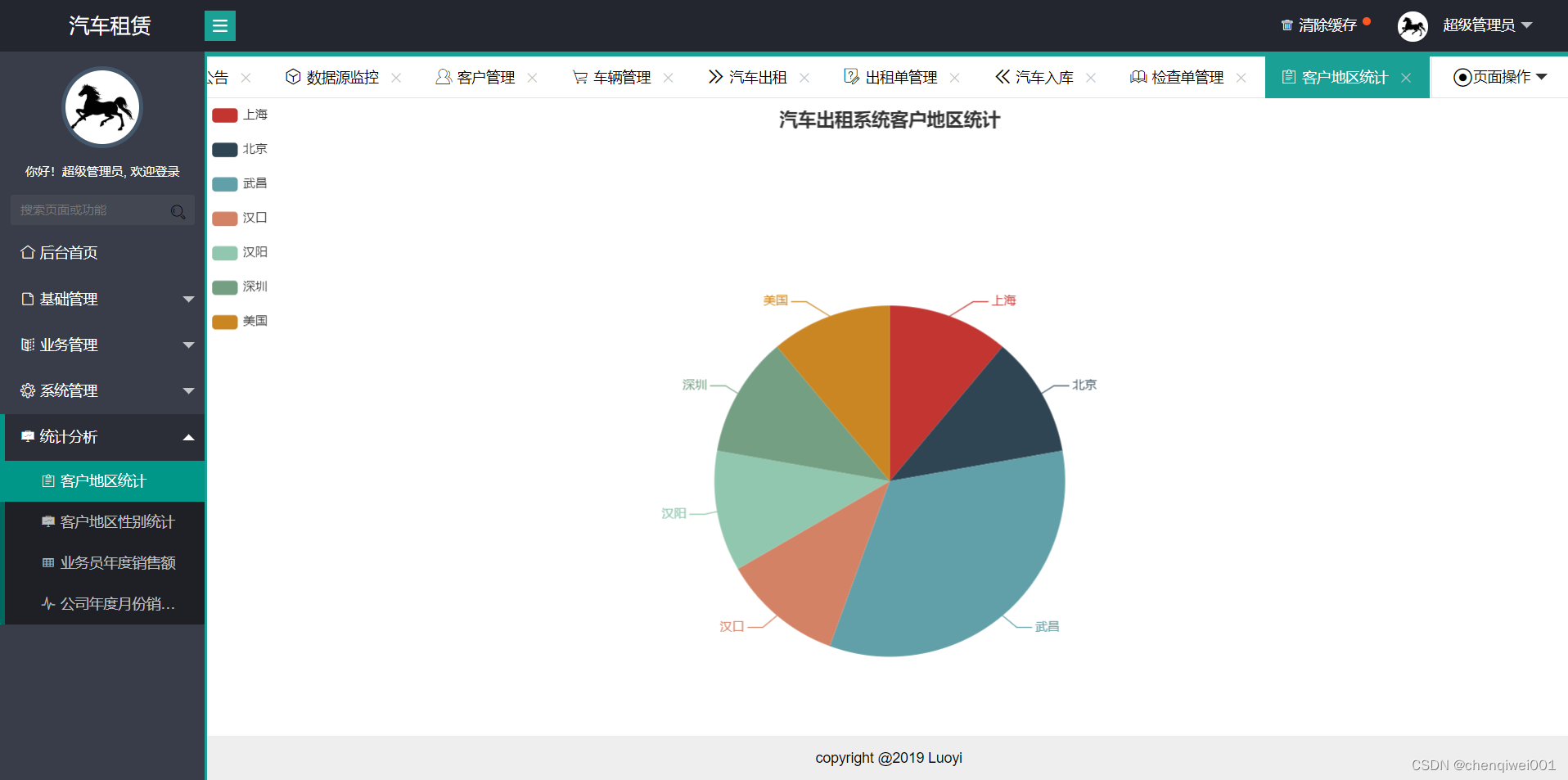Image resolution: width=1568 pixels, height=780 pixels.
Task: Switch to the 出租单管理 tab
Action: [901, 77]
